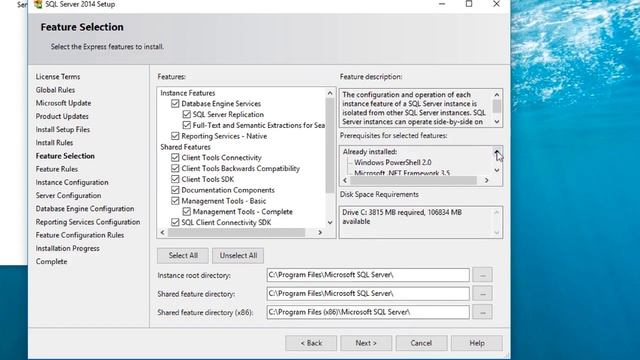Toggle Database Engine Services checkbox

click(x=175, y=104)
